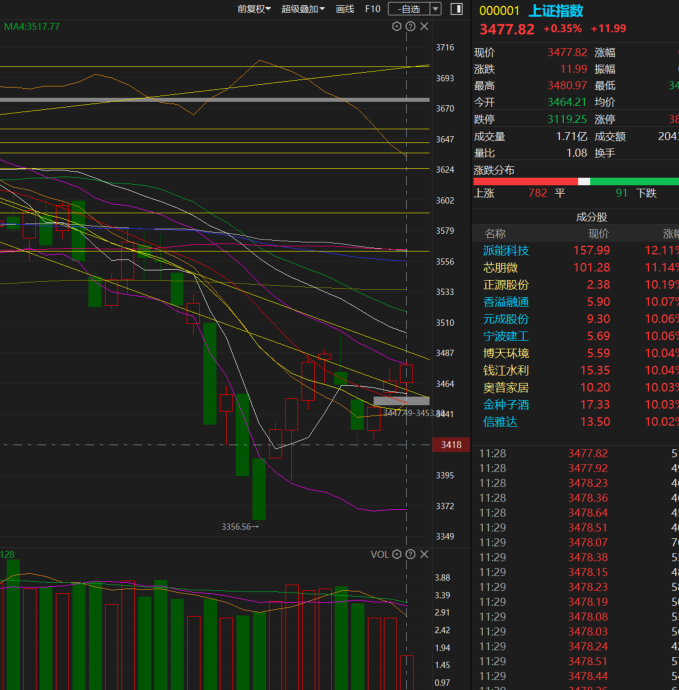The height and width of the screenshot is (690, 679).
Task: Click the MA4:3517.77 indicator label
Action: pos(32,26)
